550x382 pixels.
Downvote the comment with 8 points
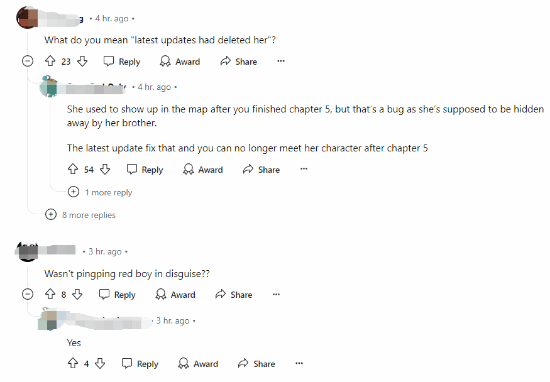tap(77, 294)
